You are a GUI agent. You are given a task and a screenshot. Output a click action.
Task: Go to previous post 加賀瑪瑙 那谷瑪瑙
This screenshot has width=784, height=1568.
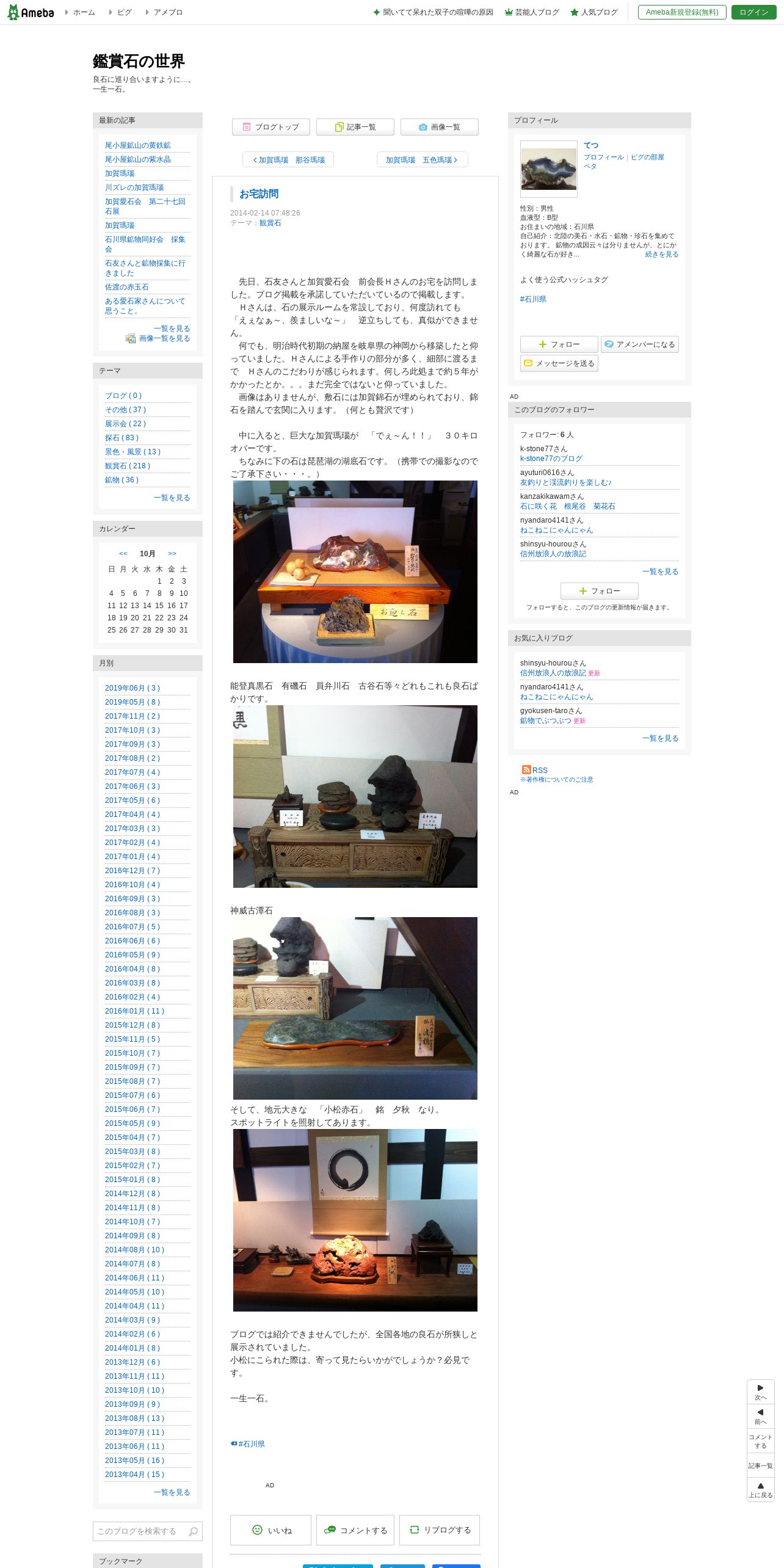tap(288, 160)
